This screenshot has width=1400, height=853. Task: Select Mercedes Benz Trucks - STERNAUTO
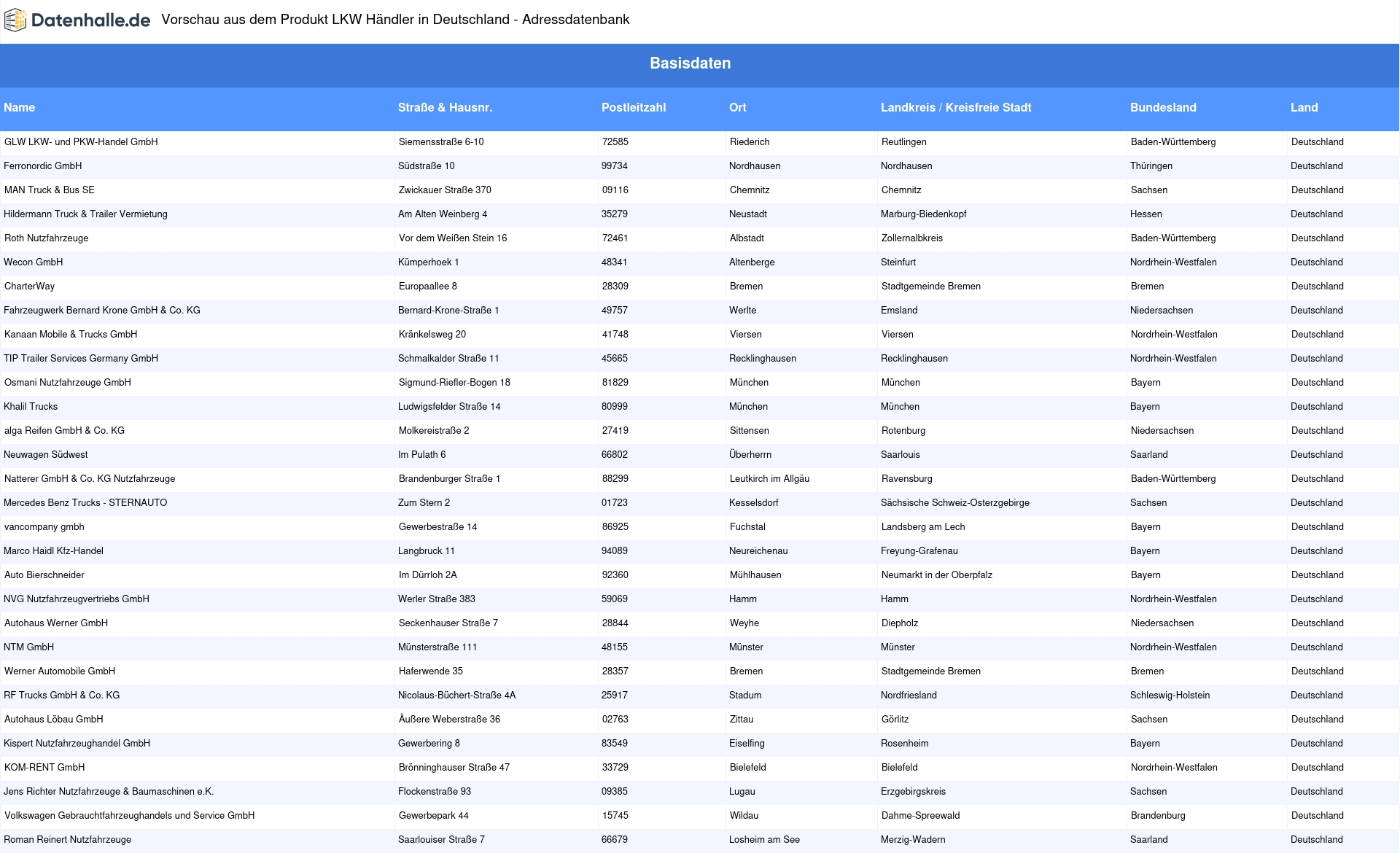(85, 503)
